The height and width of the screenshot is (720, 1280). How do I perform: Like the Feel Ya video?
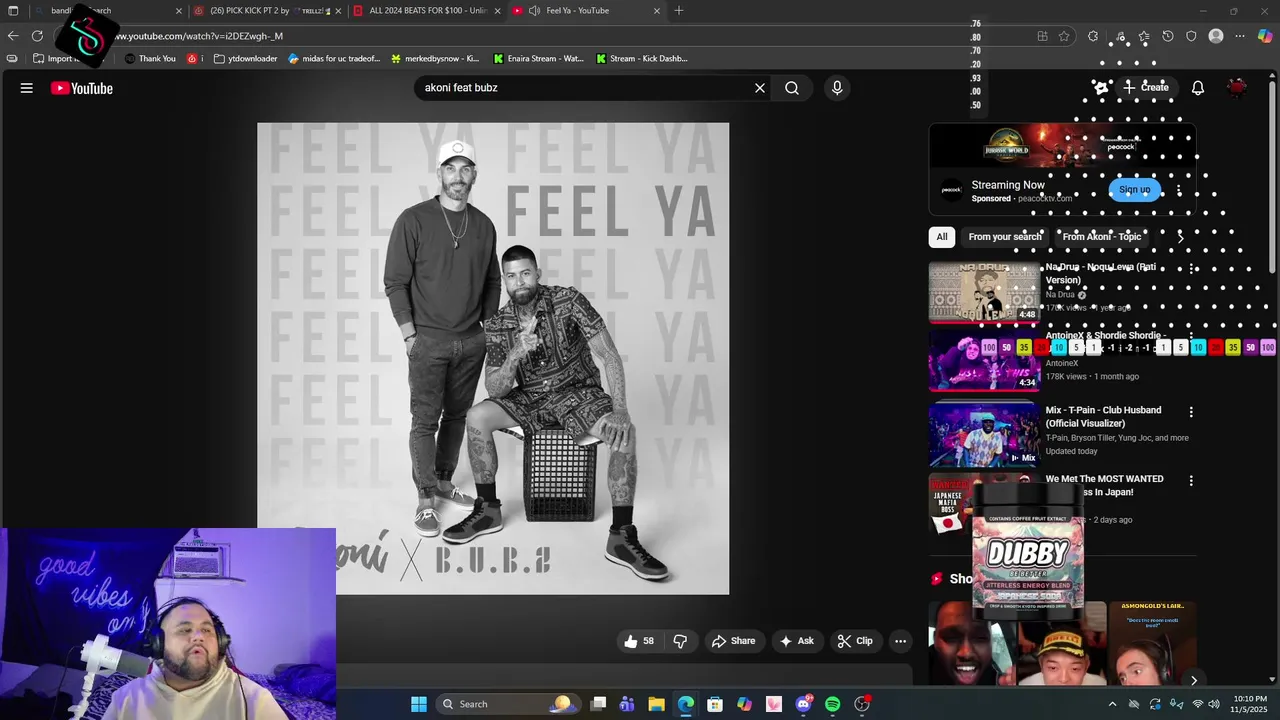point(639,641)
